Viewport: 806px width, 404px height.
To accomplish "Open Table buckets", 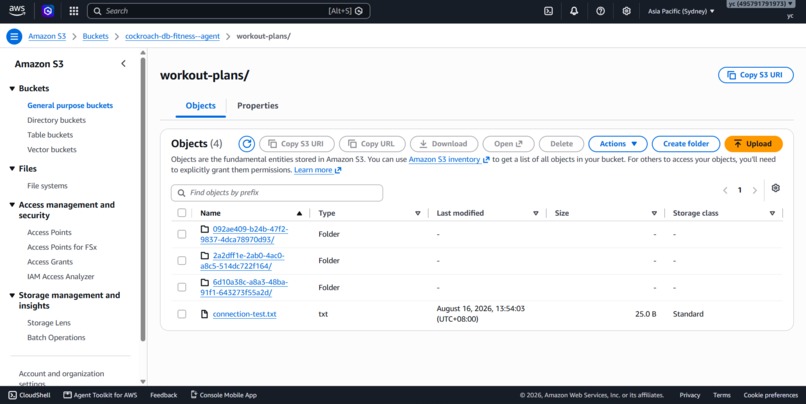I will point(50,135).
